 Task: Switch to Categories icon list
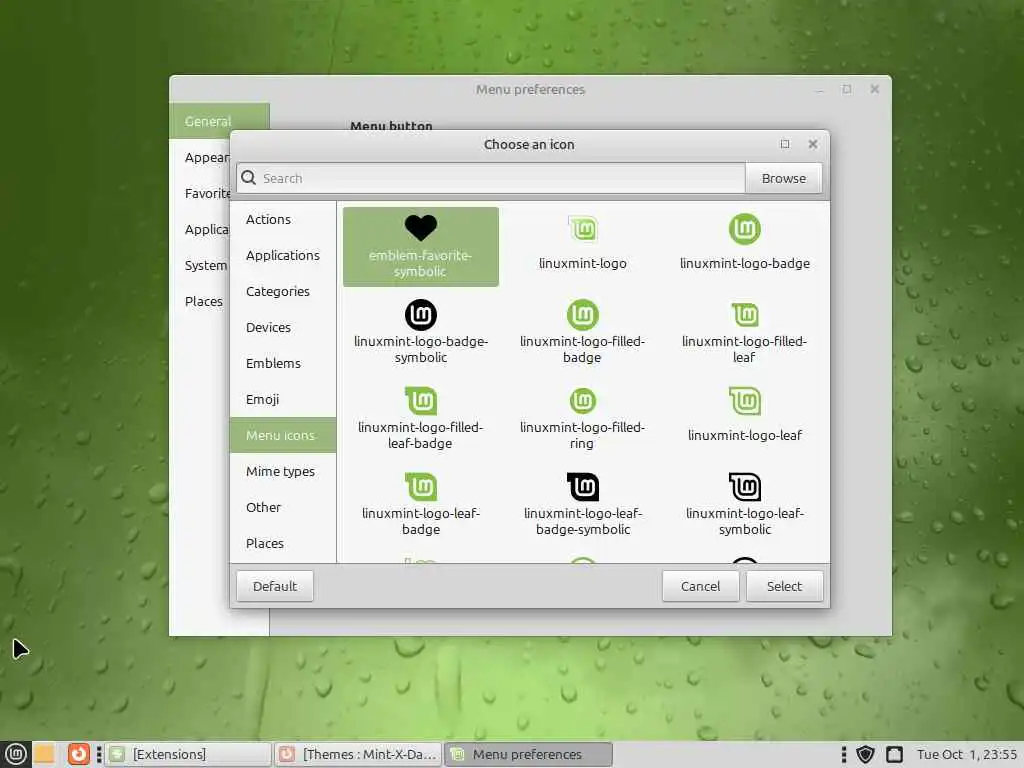tap(283, 291)
